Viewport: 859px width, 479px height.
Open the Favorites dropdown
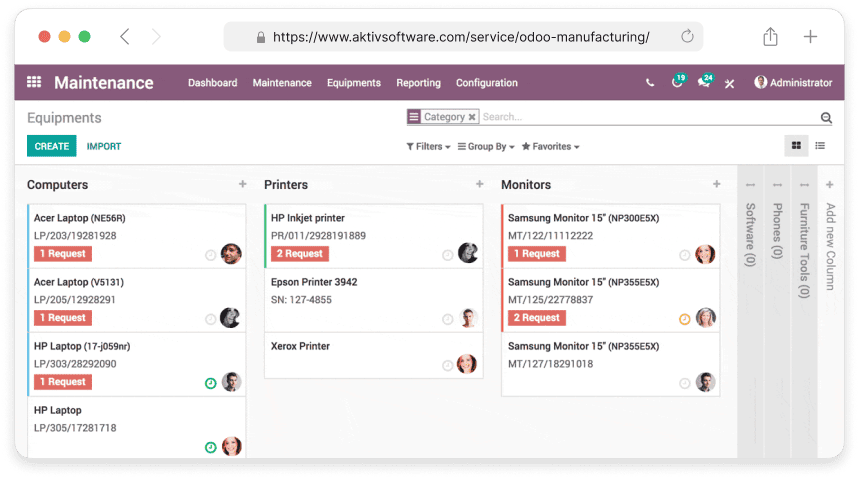click(550, 147)
